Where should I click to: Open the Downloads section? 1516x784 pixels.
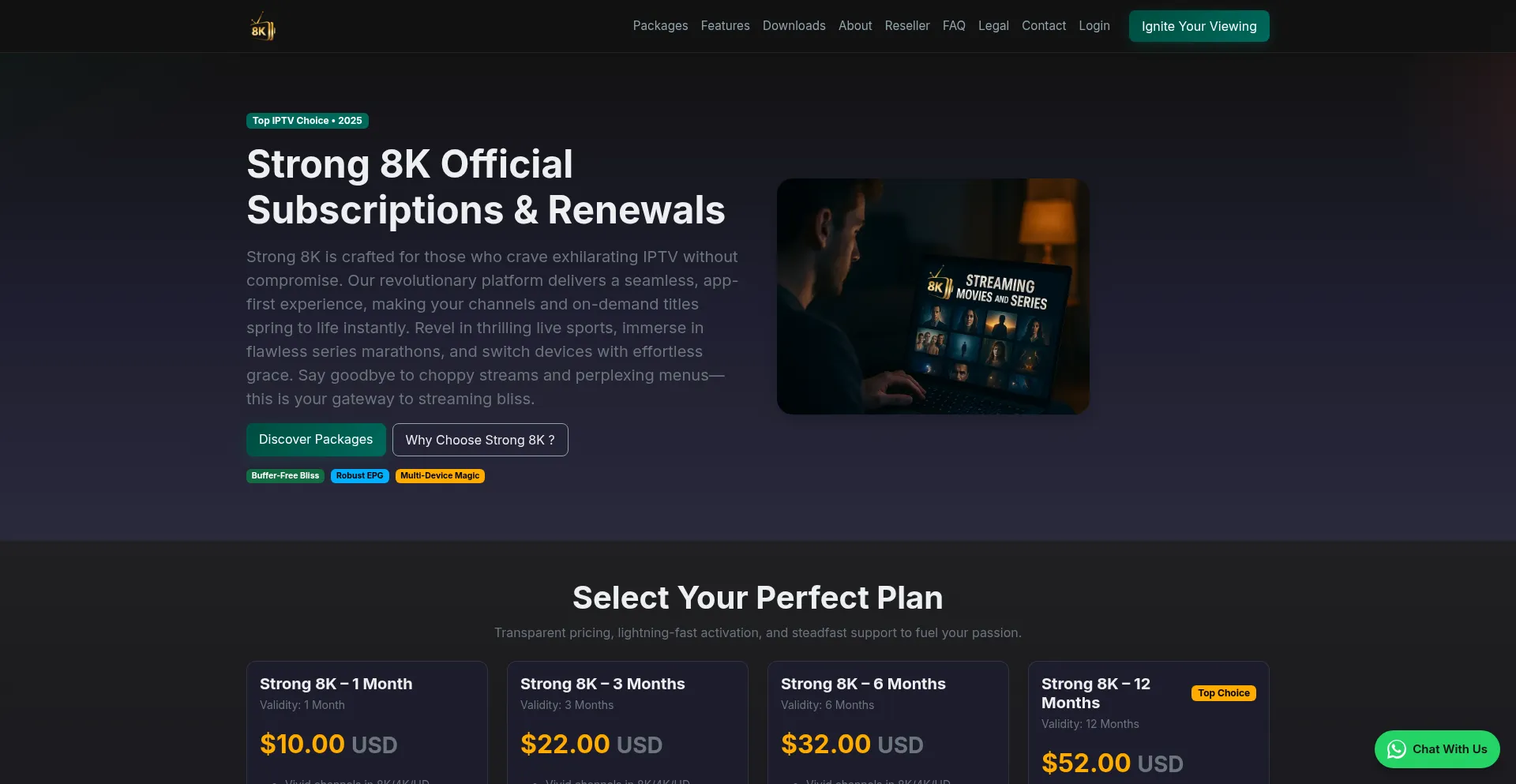[794, 26]
